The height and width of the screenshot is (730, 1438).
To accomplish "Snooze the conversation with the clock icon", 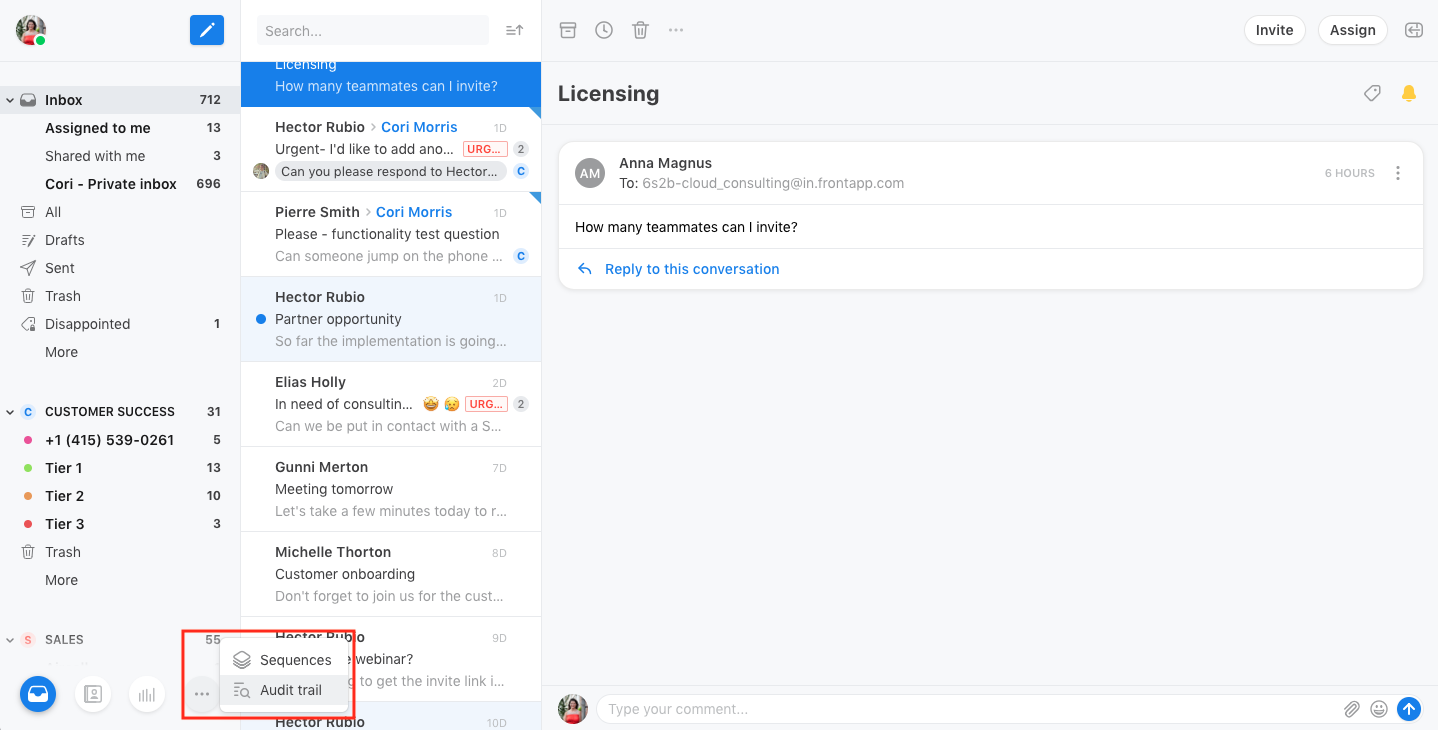I will pos(604,30).
